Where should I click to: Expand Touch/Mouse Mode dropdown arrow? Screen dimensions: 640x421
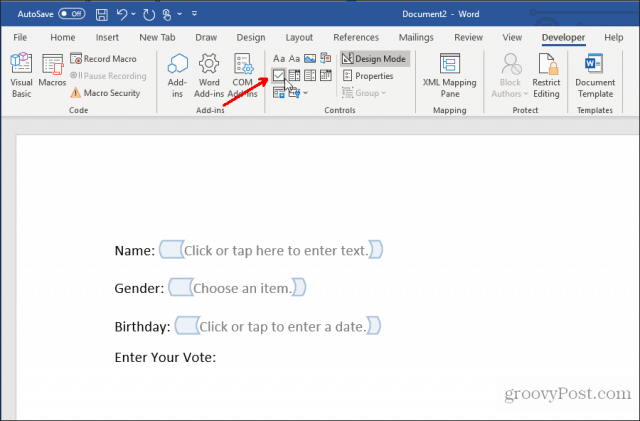click(x=180, y=15)
